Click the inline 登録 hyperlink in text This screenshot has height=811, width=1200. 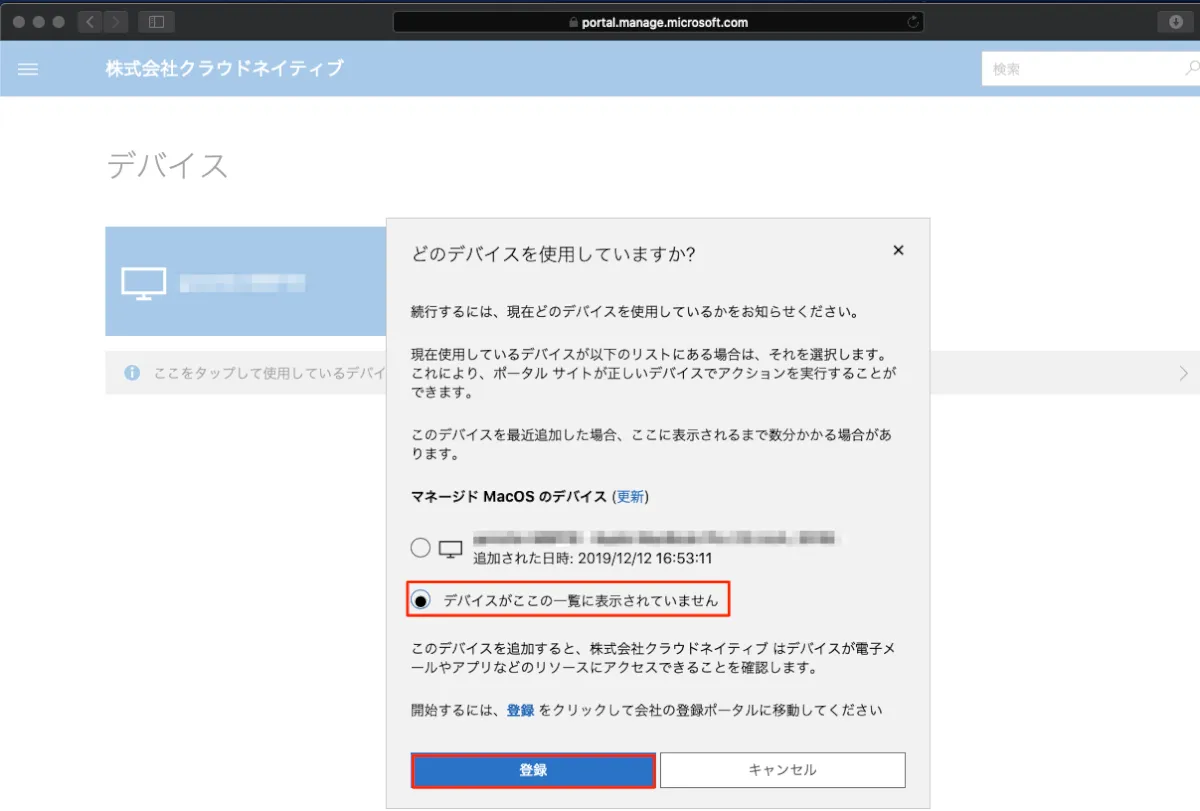point(520,710)
